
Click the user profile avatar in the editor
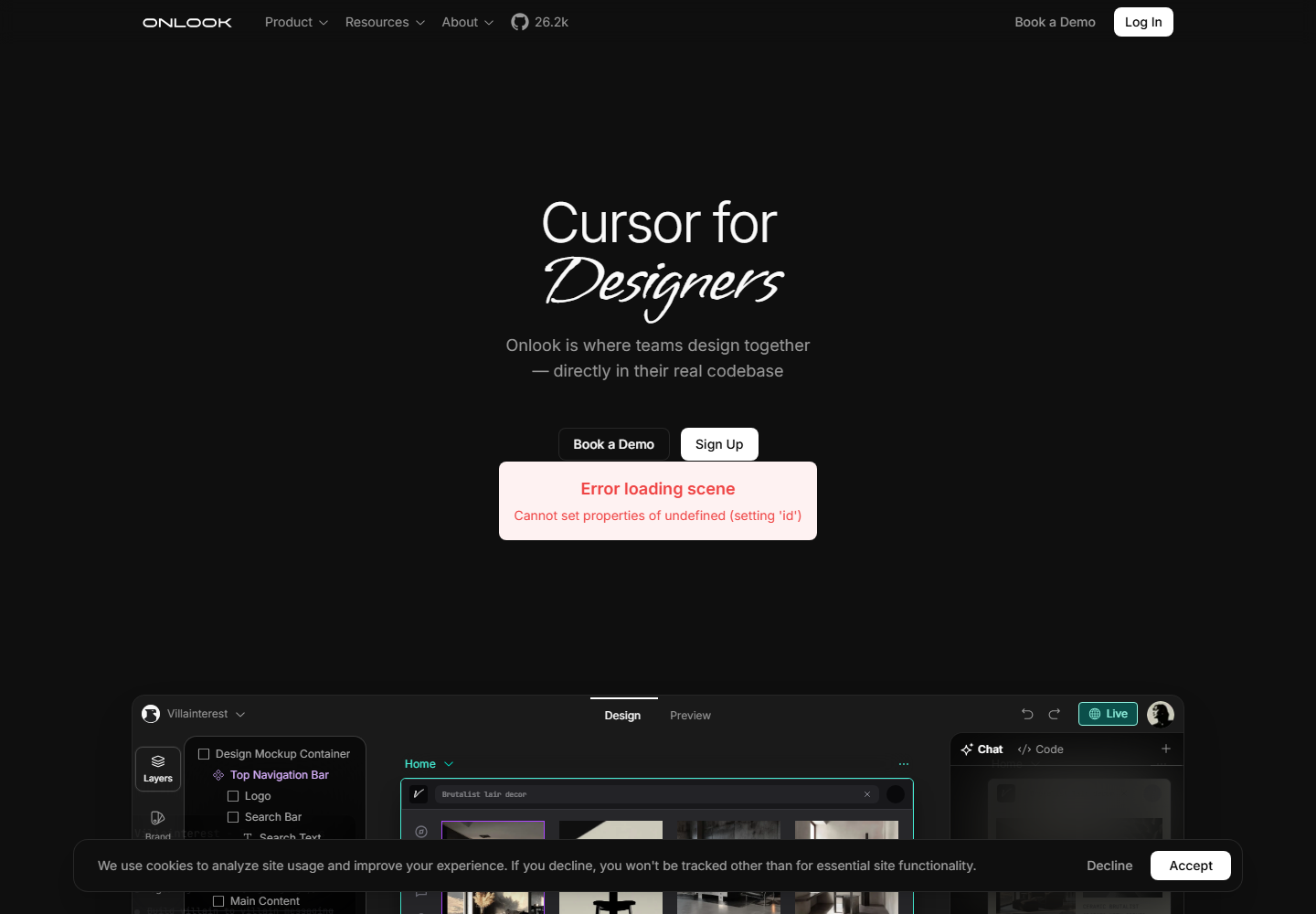(1161, 714)
